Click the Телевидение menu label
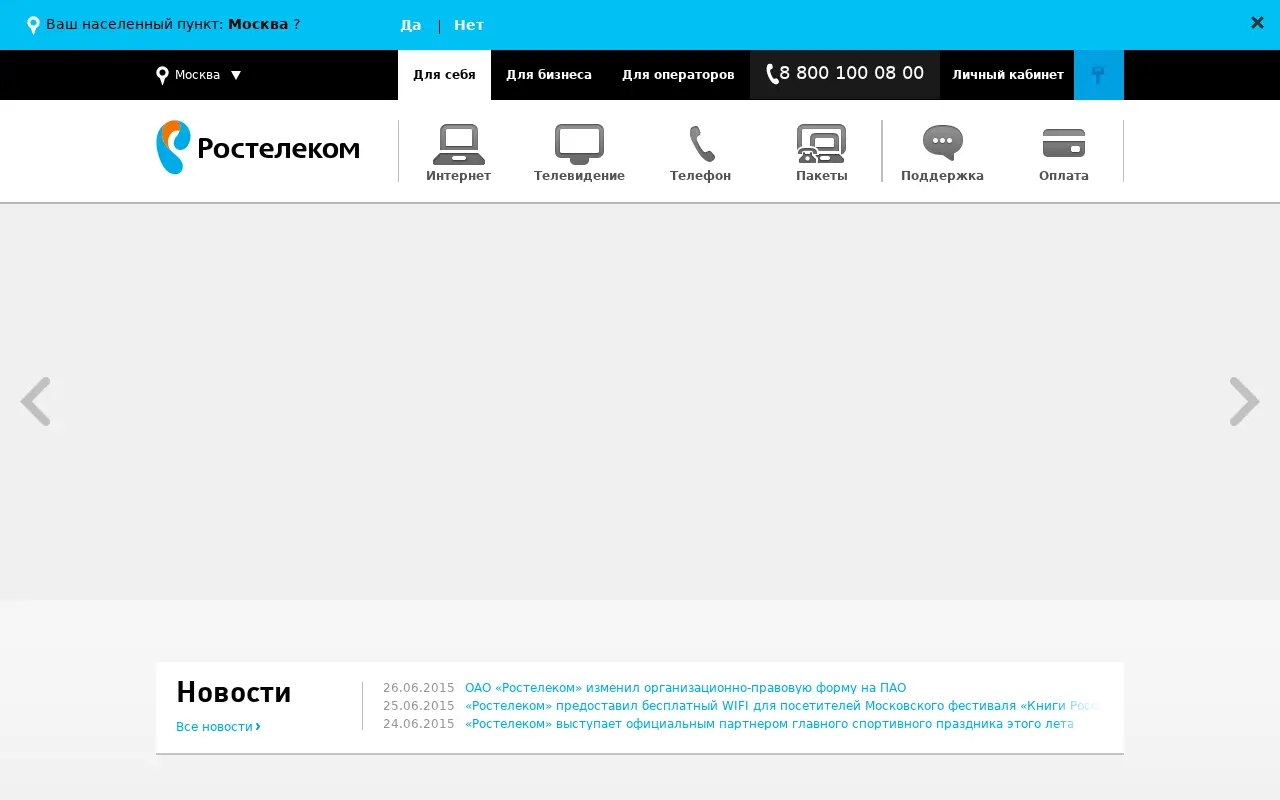This screenshot has width=1280, height=800. point(579,176)
